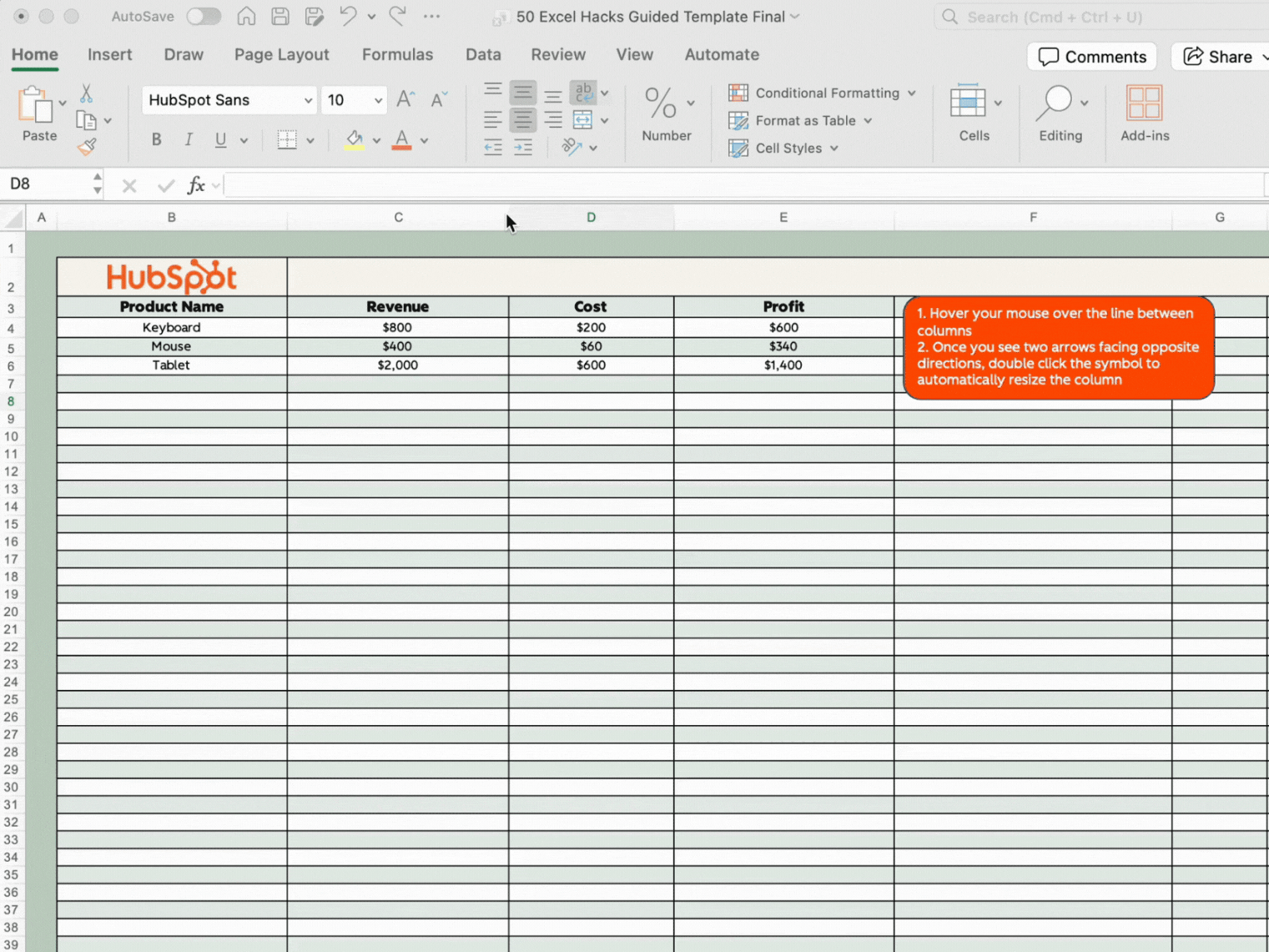The width and height of the screenshot is (1269, 952).
Task: Click the Format Painter icon
Action: click(x=86, y=147)
